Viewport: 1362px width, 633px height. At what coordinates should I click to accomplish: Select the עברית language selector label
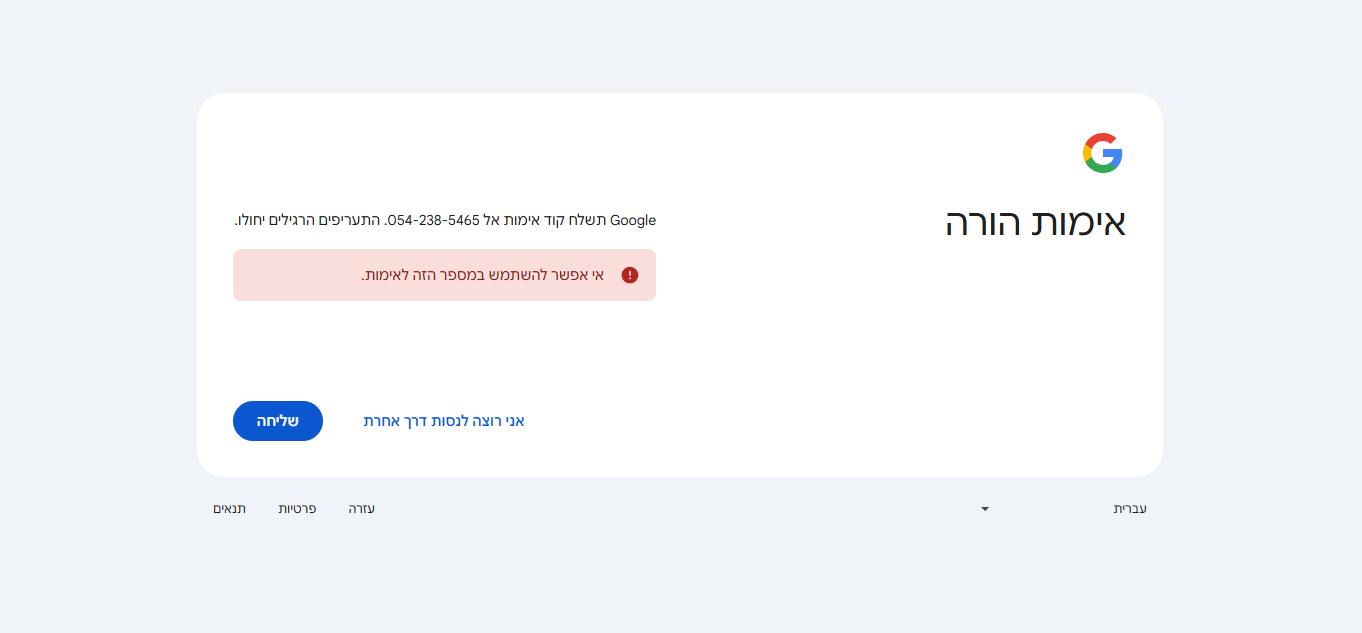(x=1130, y=509)
